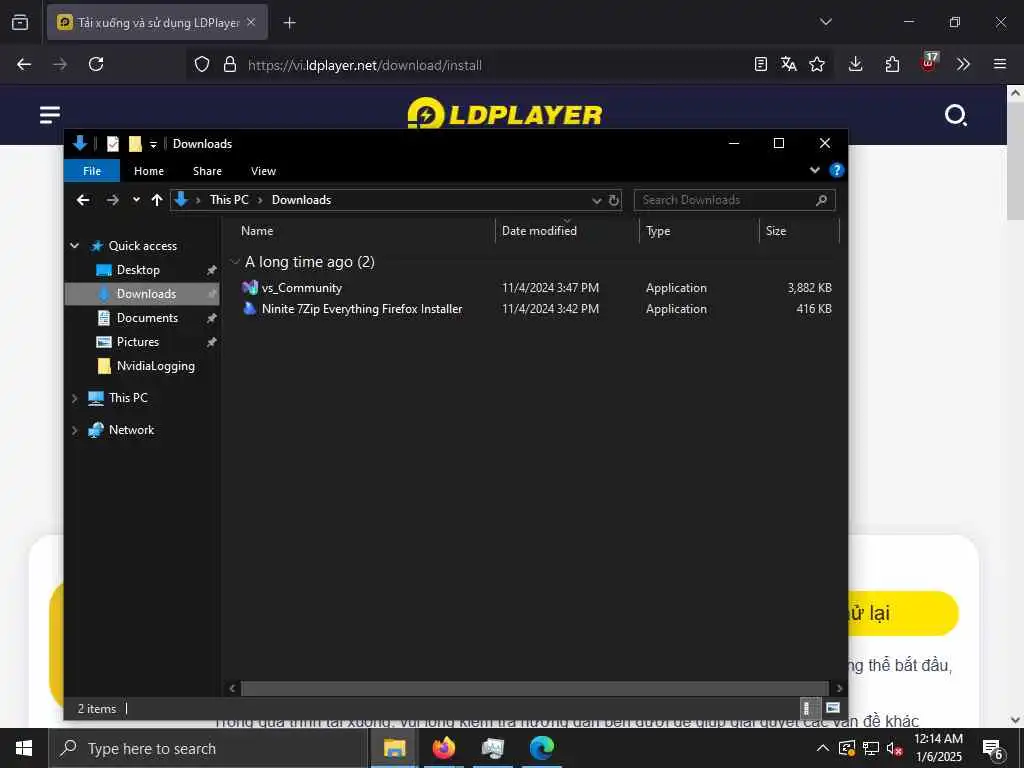Expand Network tree node
Viewport: 1024px width, 768px height.
pyautogui.click(x=74, y=430)
